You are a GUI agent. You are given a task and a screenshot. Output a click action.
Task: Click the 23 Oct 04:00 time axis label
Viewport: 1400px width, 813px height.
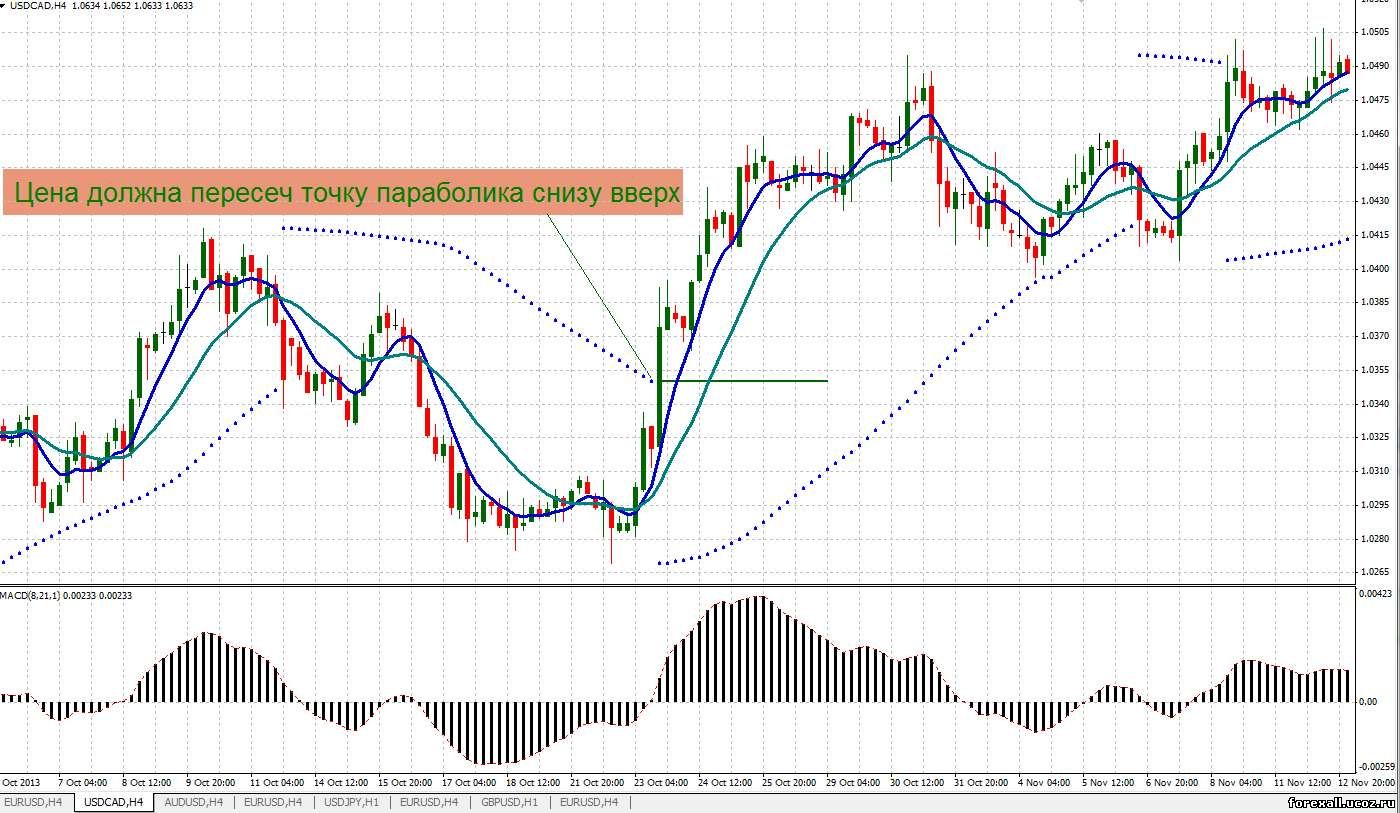[x=660, y=782]
